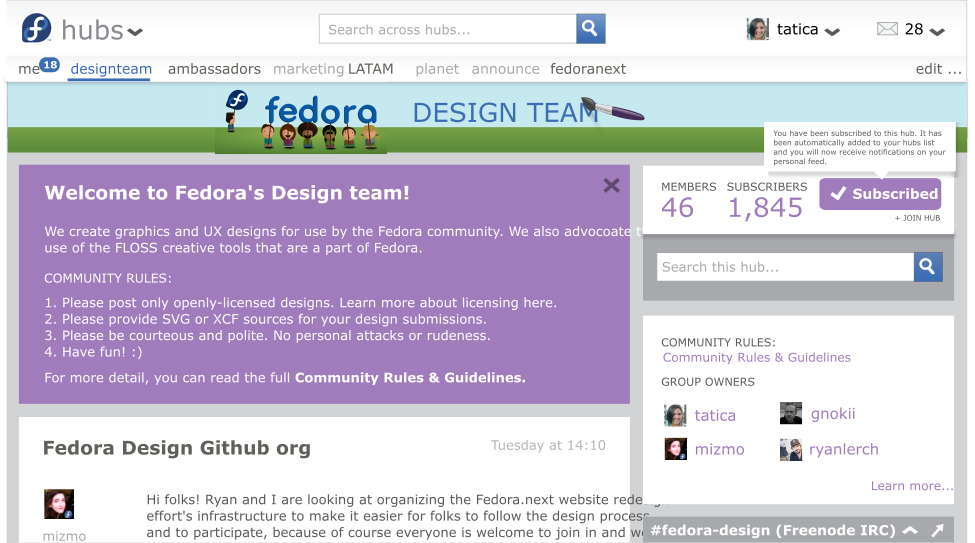Open gnokii's profile link

(833, 414)
